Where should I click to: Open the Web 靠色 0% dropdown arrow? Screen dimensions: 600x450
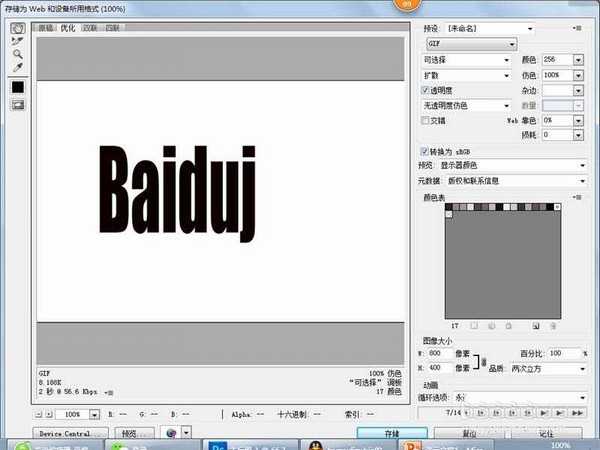[x=578, y=121]
